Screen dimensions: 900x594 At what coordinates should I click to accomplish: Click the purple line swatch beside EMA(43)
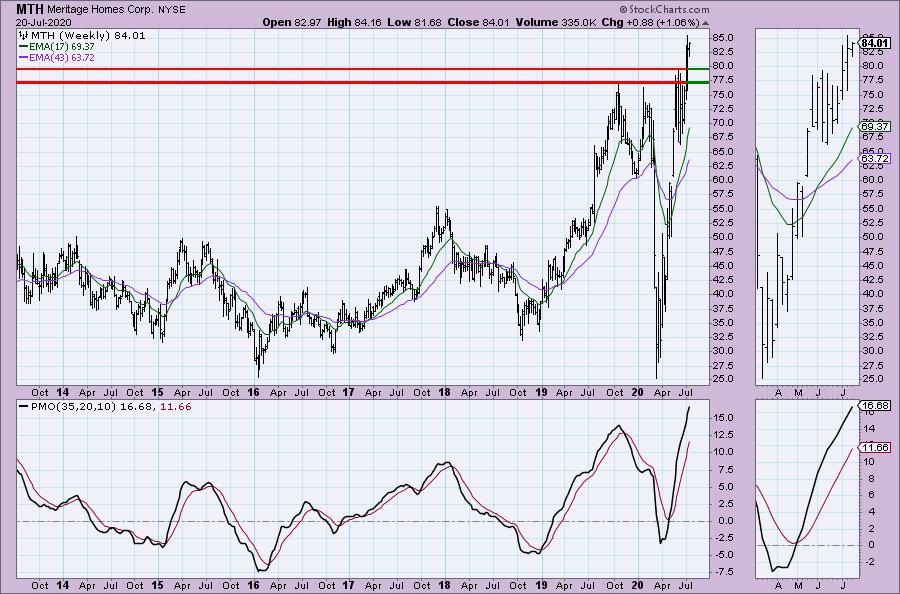coord(23,57)
